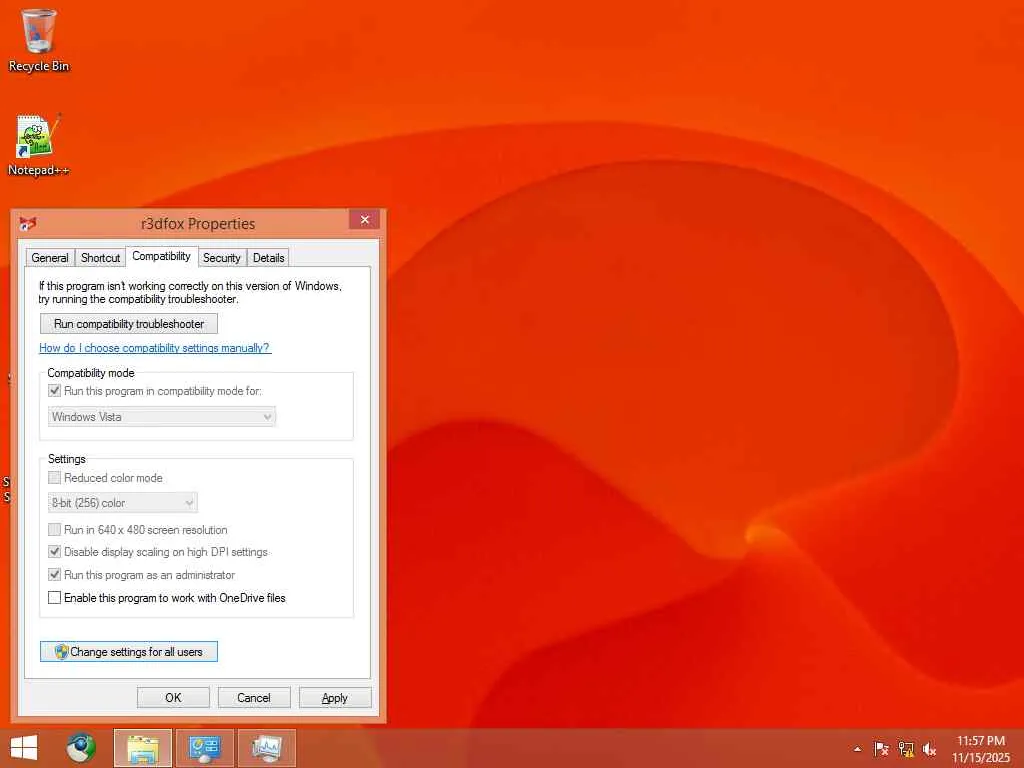Open the Windows Start button
The image size is (1024, 768).
pos(24,748)
